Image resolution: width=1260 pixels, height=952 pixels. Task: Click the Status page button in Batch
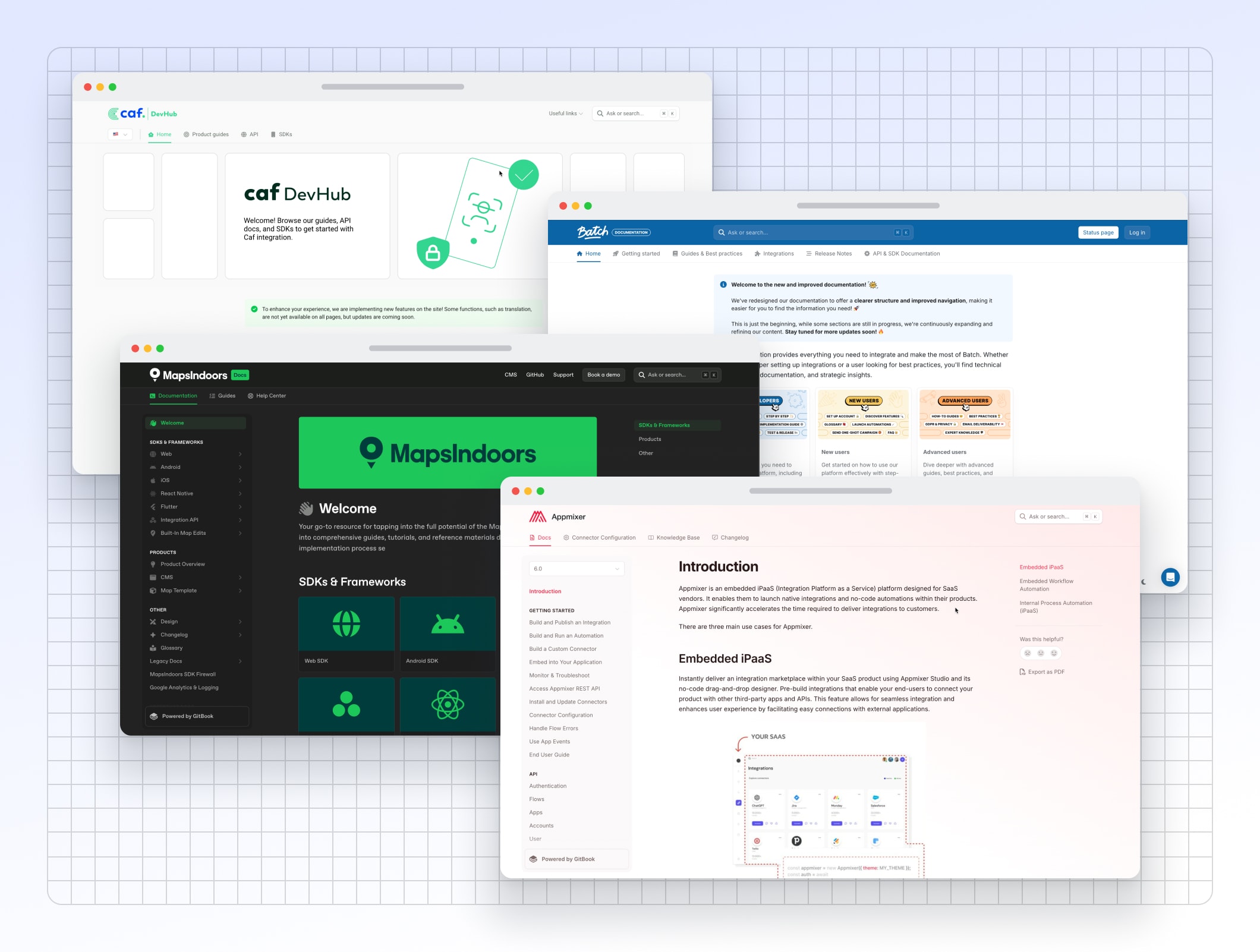[1098, 232]
